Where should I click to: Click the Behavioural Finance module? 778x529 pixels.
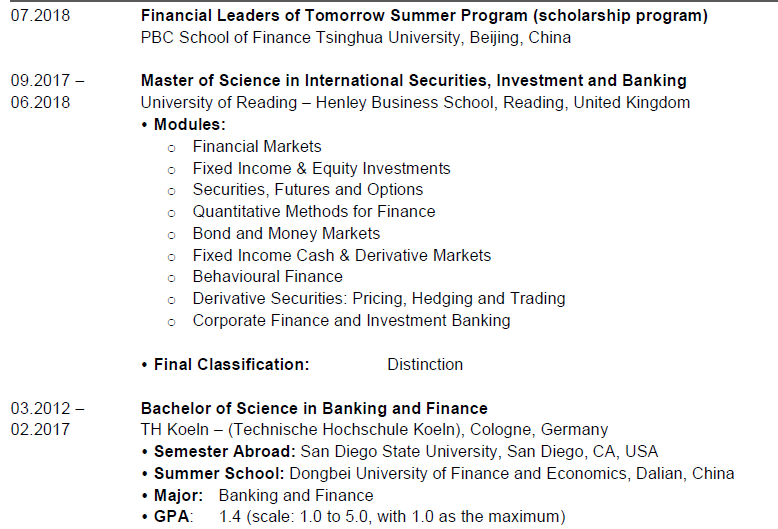click(267, 277)
